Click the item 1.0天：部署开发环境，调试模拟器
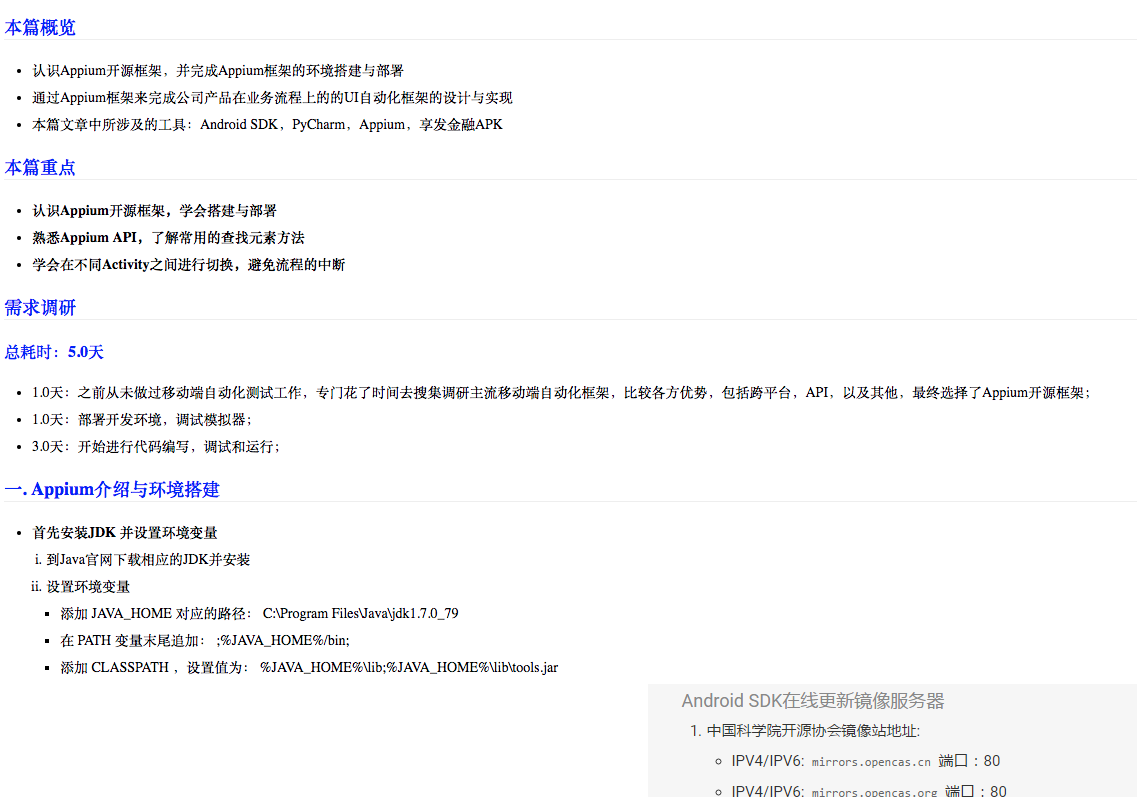This screenshot has width=1137, height=797. point(142,419)
